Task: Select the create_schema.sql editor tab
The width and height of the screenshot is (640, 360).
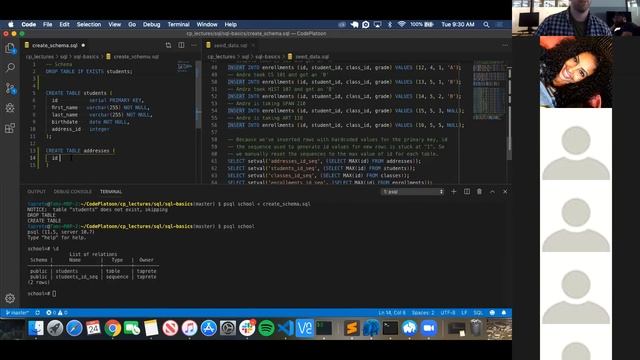Action: tap(55, 45)
